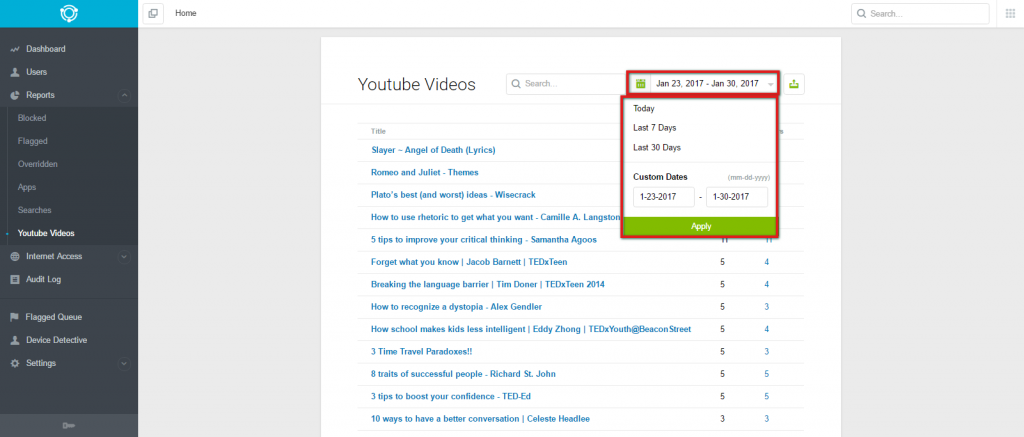The image size is (1024, 437).
Task: Open Forget what you know video
Action: 469,262
